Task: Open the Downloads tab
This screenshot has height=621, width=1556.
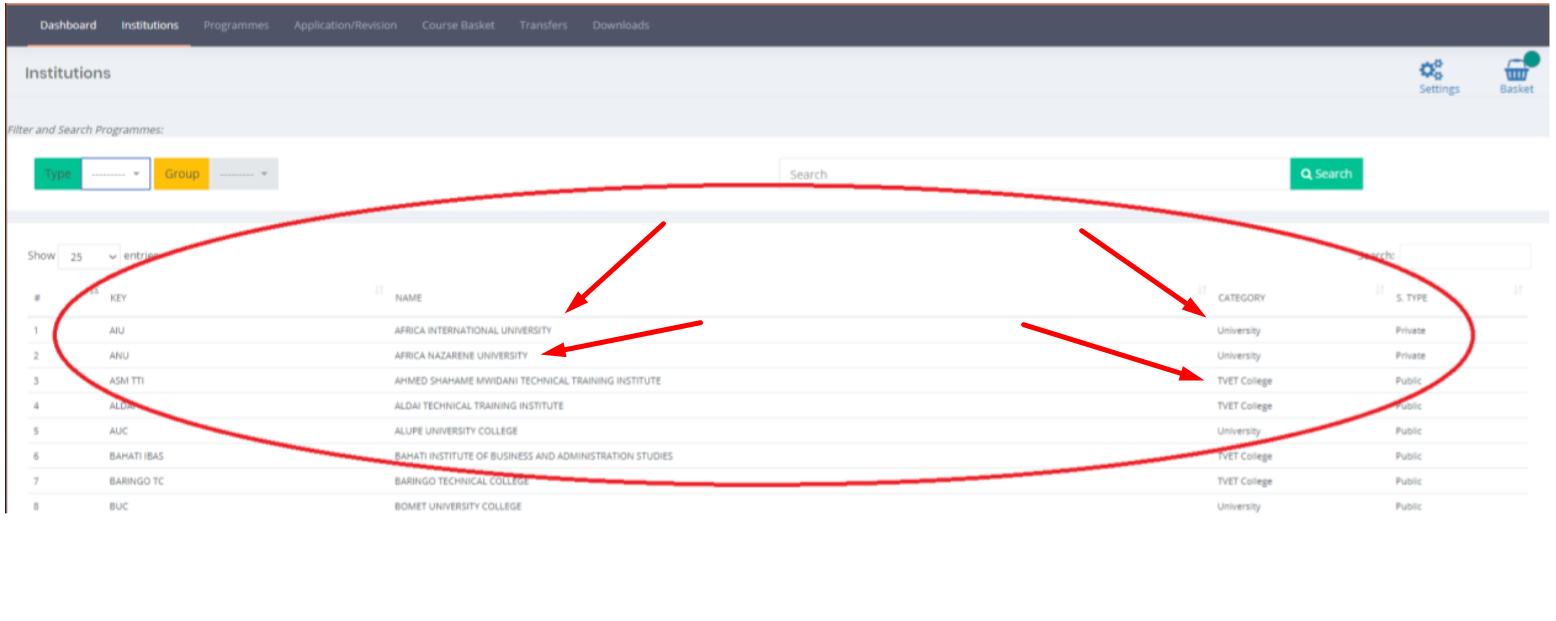Action: point(620,25)
